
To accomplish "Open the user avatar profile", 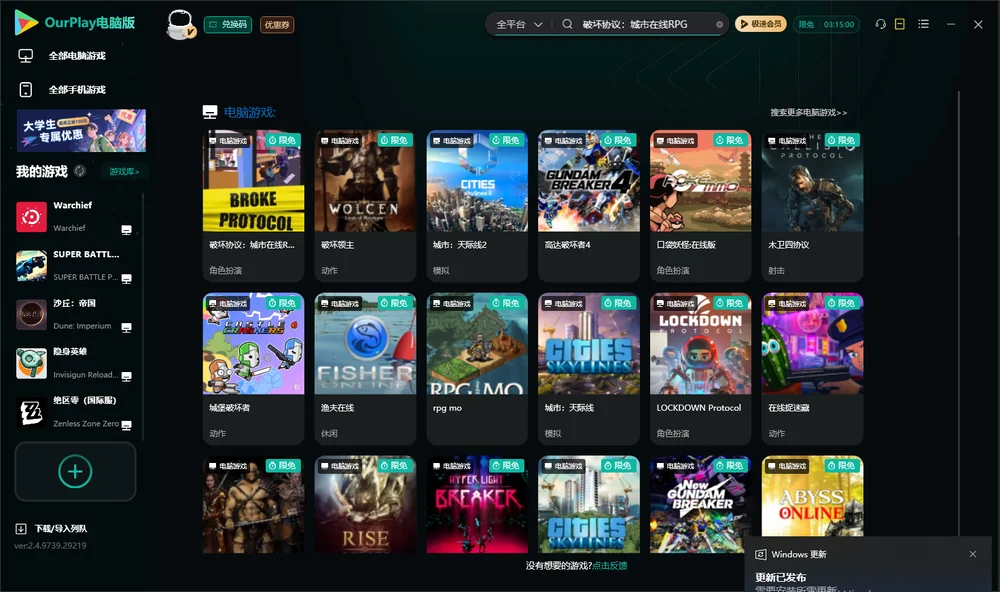I will [x=180, y=24].
